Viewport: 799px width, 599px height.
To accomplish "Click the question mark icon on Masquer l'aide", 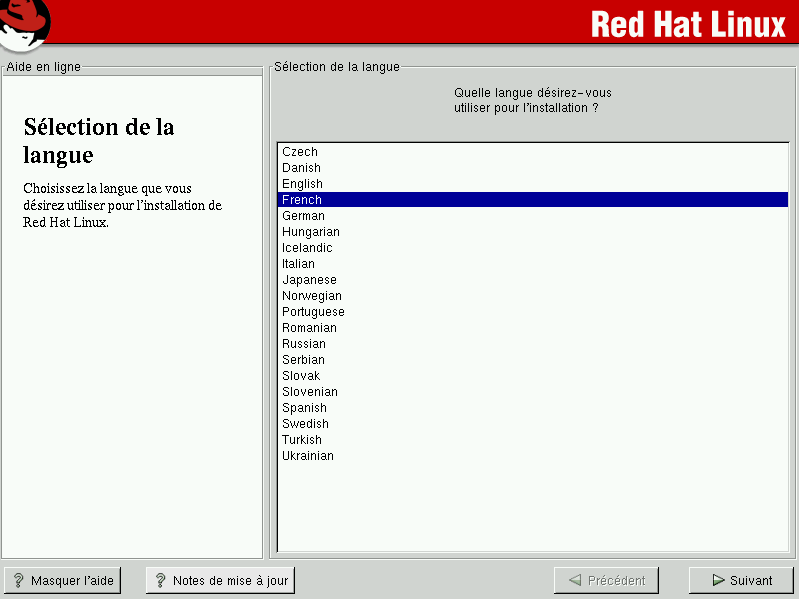I will (18, 580).
